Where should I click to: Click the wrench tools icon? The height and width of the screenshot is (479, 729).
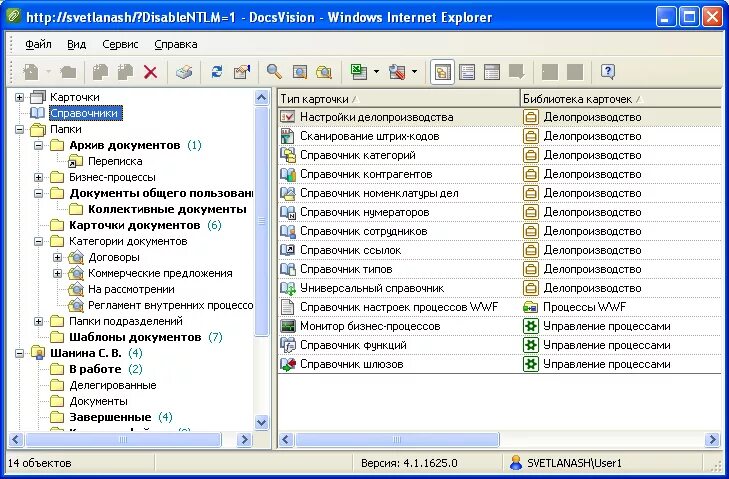click(397, 72)
